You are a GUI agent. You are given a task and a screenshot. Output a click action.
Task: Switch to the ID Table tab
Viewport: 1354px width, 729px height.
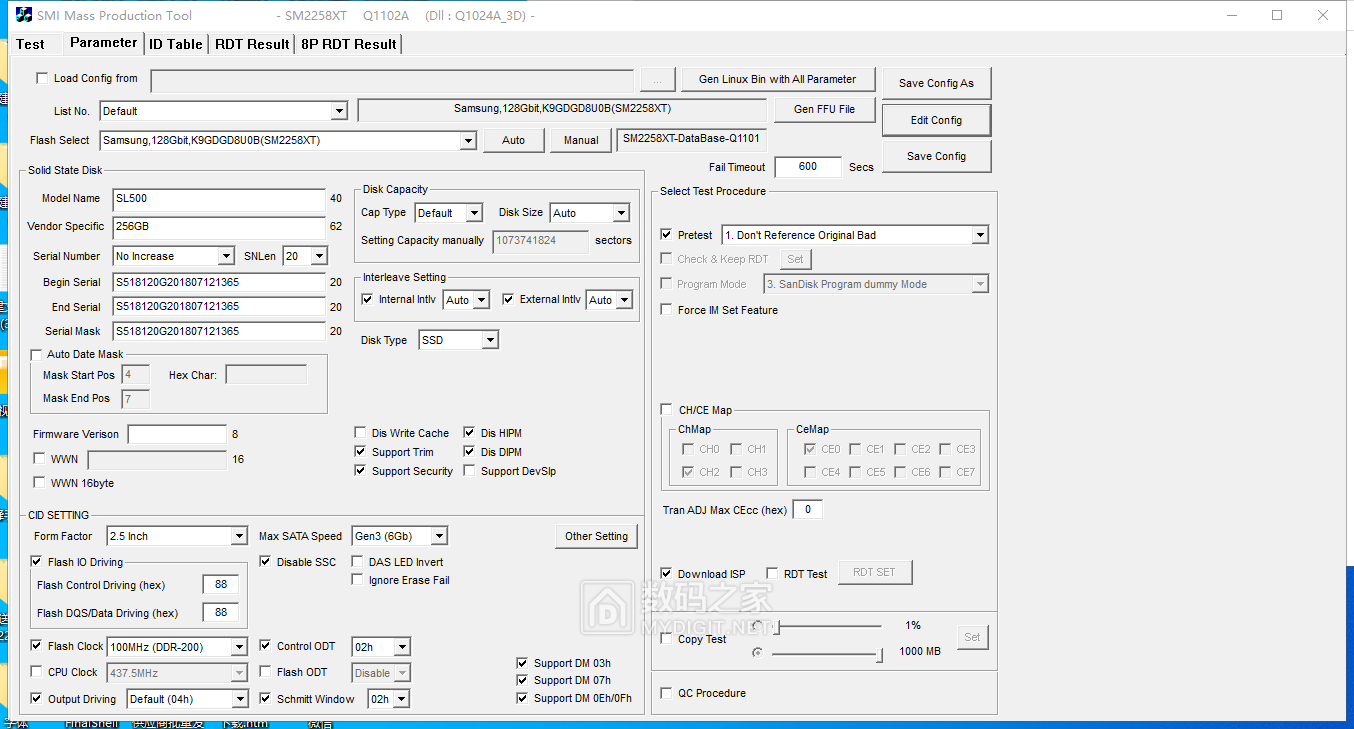pyautogui.click(x=176, y=44)
